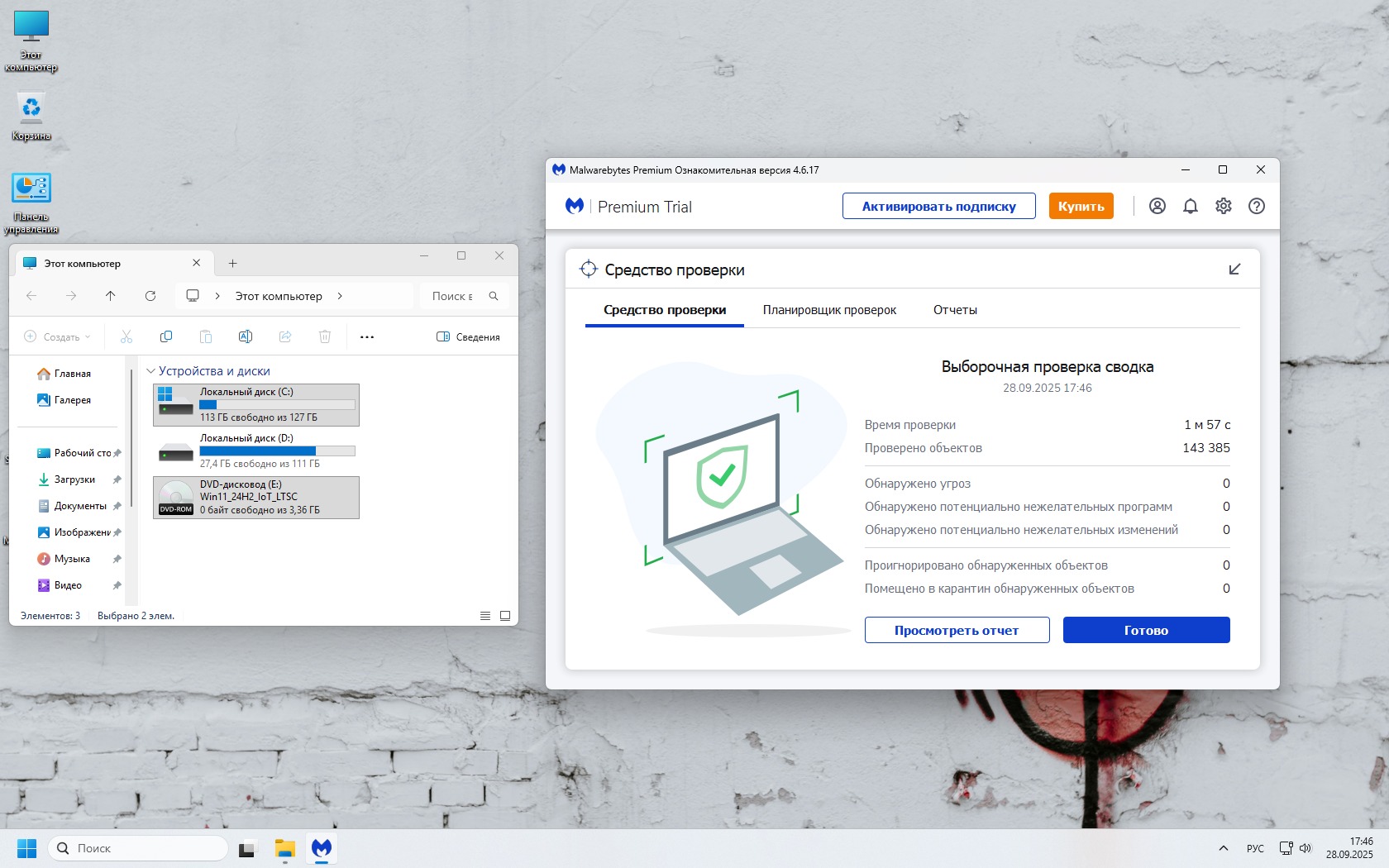Image resolution: width=1389 pixels, height=868 pixels.
Task: Open Malwarebytes help question mark icon
Action: point(1257,207)
